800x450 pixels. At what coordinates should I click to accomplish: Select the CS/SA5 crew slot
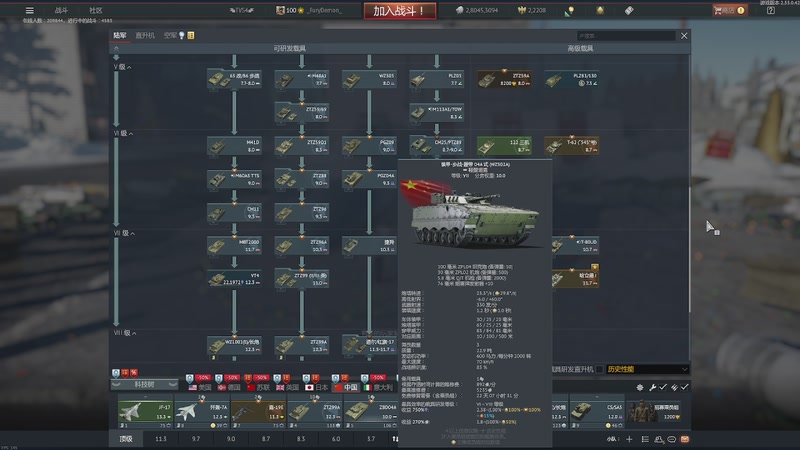(x=597, y=411)
